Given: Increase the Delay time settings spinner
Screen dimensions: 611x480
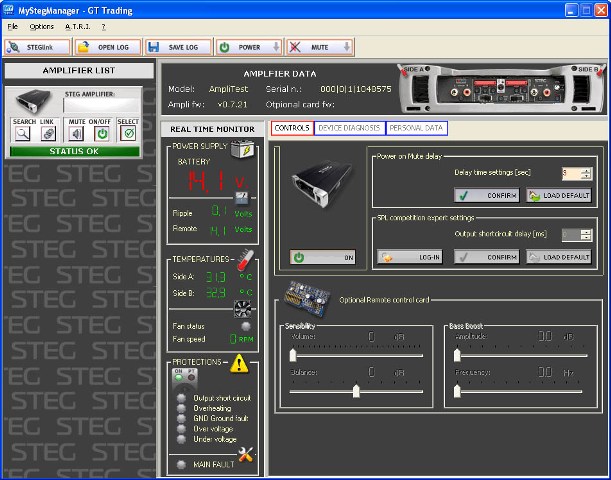Looking at the screenshot, I should click(586, 170).
